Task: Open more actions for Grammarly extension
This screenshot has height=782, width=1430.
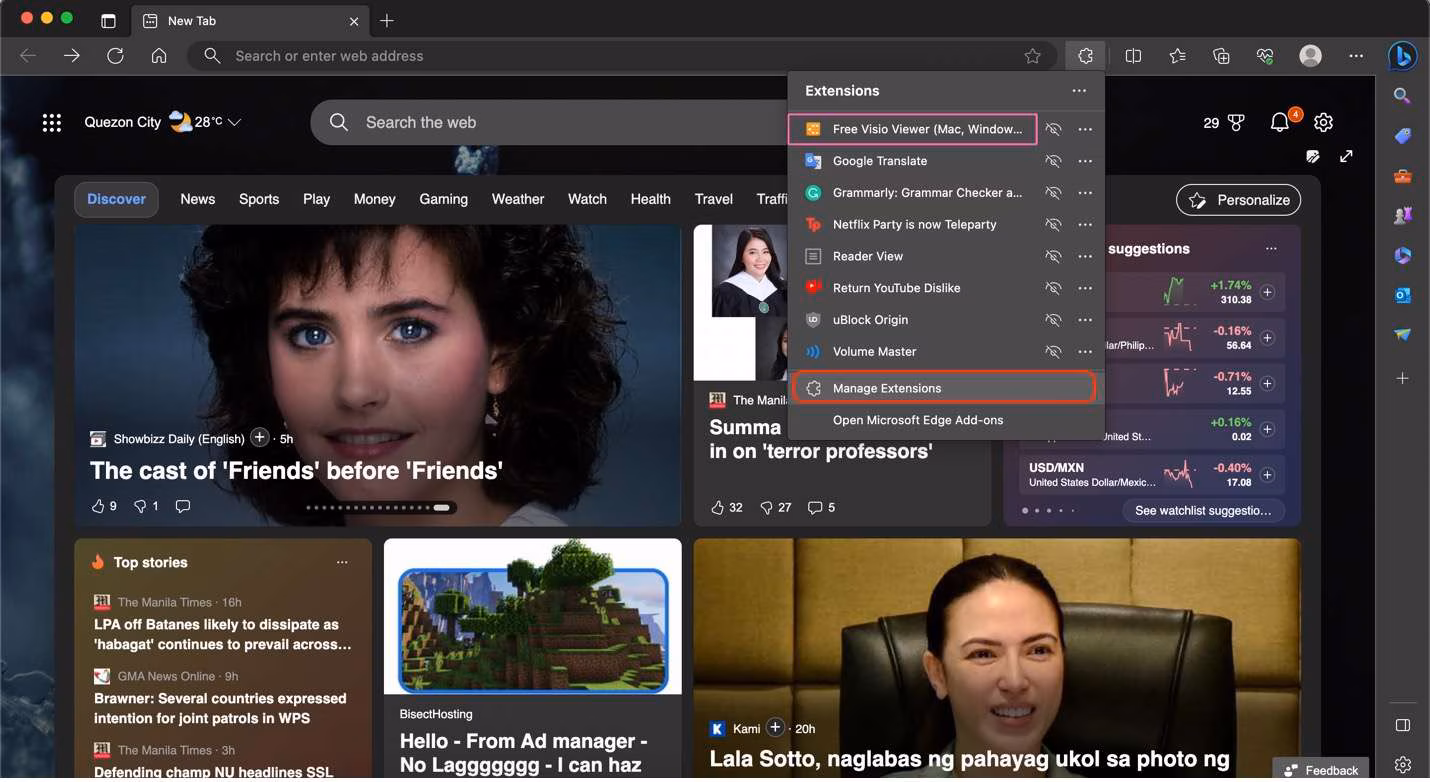Action: click(1085, 193)
